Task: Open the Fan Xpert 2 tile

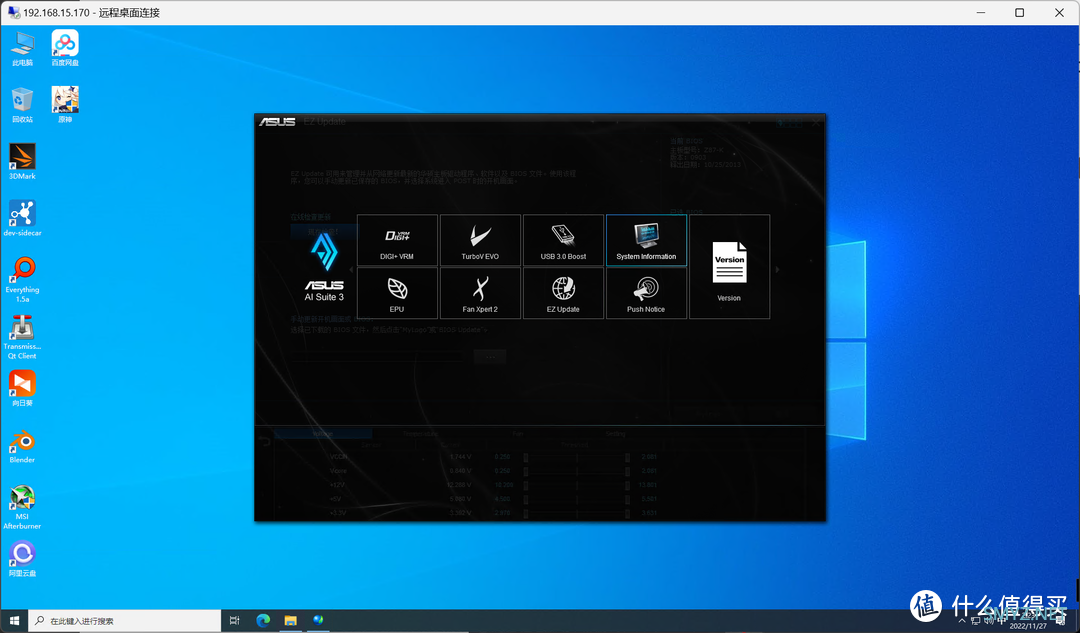Action: pyautogui.click(x=480, y=293)
